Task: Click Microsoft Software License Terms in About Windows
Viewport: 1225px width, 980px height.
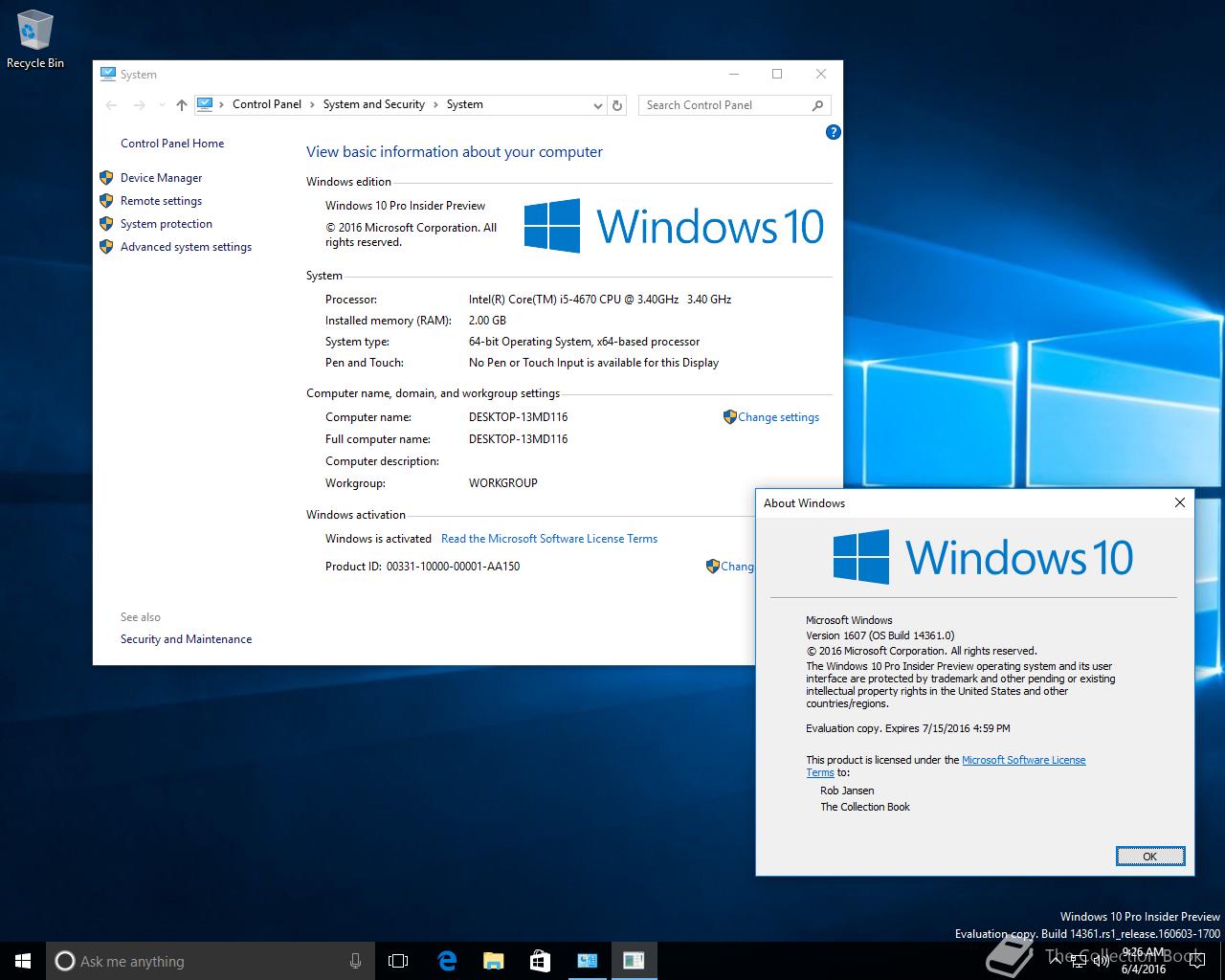Action: [x=1023, y=760]
